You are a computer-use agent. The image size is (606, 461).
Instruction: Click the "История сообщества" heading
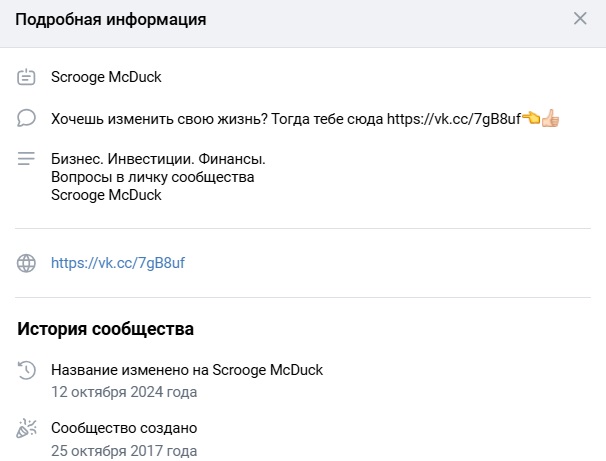click(105, 329)
